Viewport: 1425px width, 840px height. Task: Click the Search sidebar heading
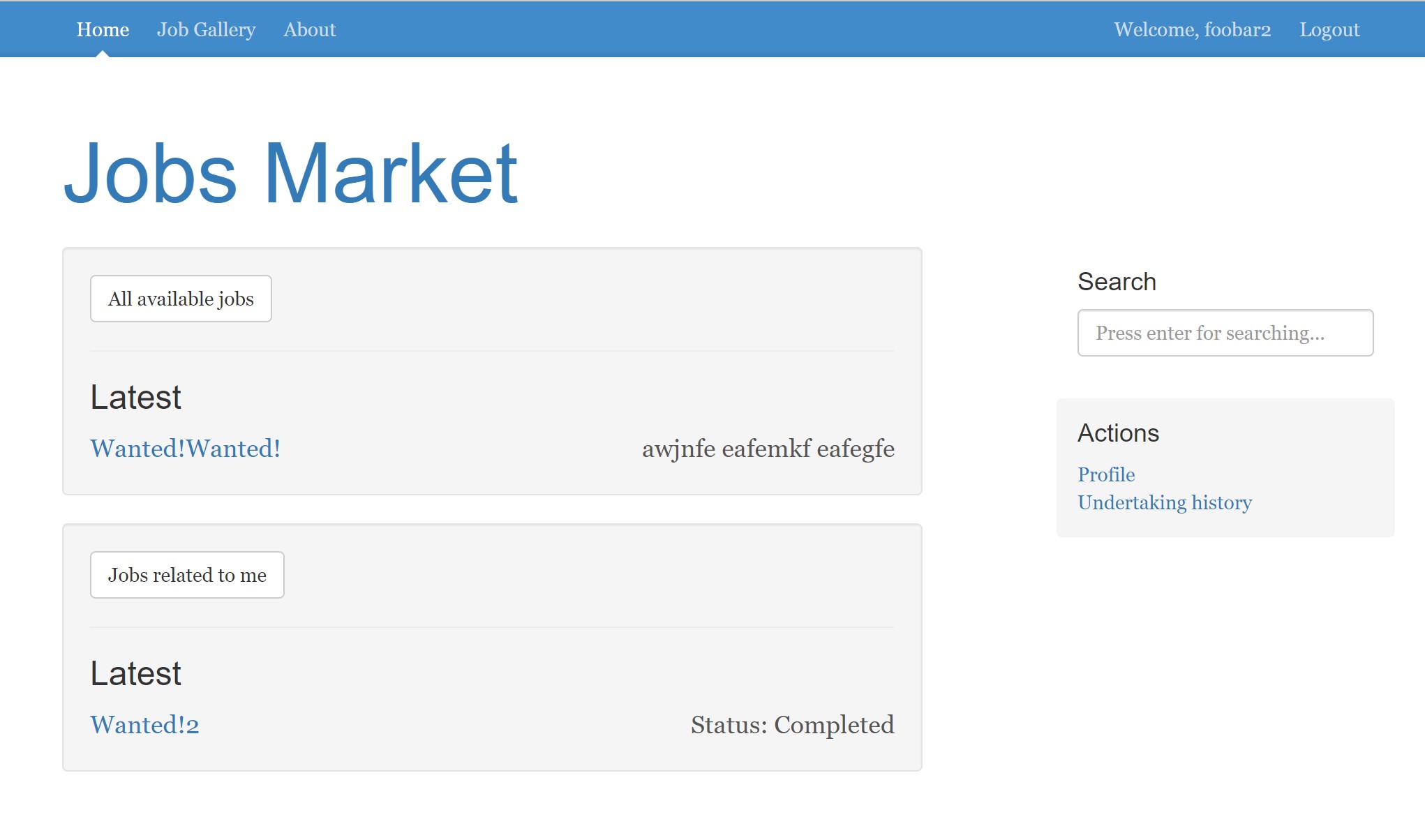[1117, 282]
